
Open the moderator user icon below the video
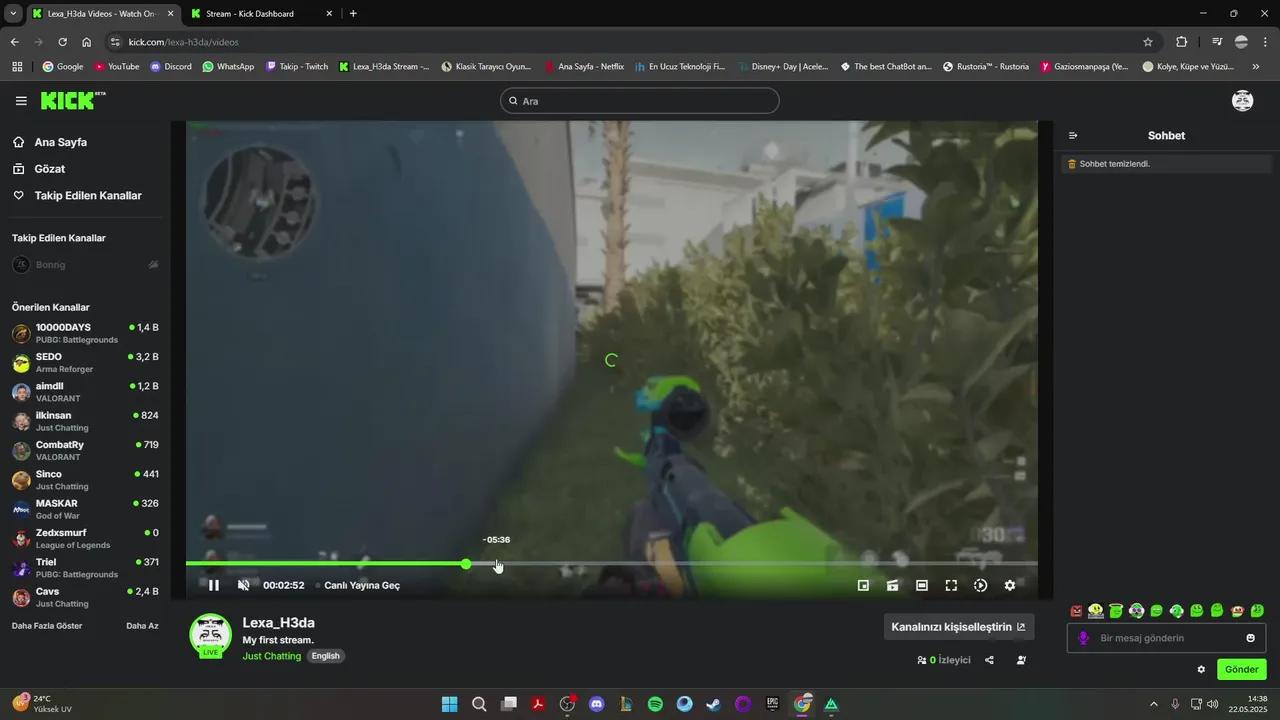[1021, 660]
